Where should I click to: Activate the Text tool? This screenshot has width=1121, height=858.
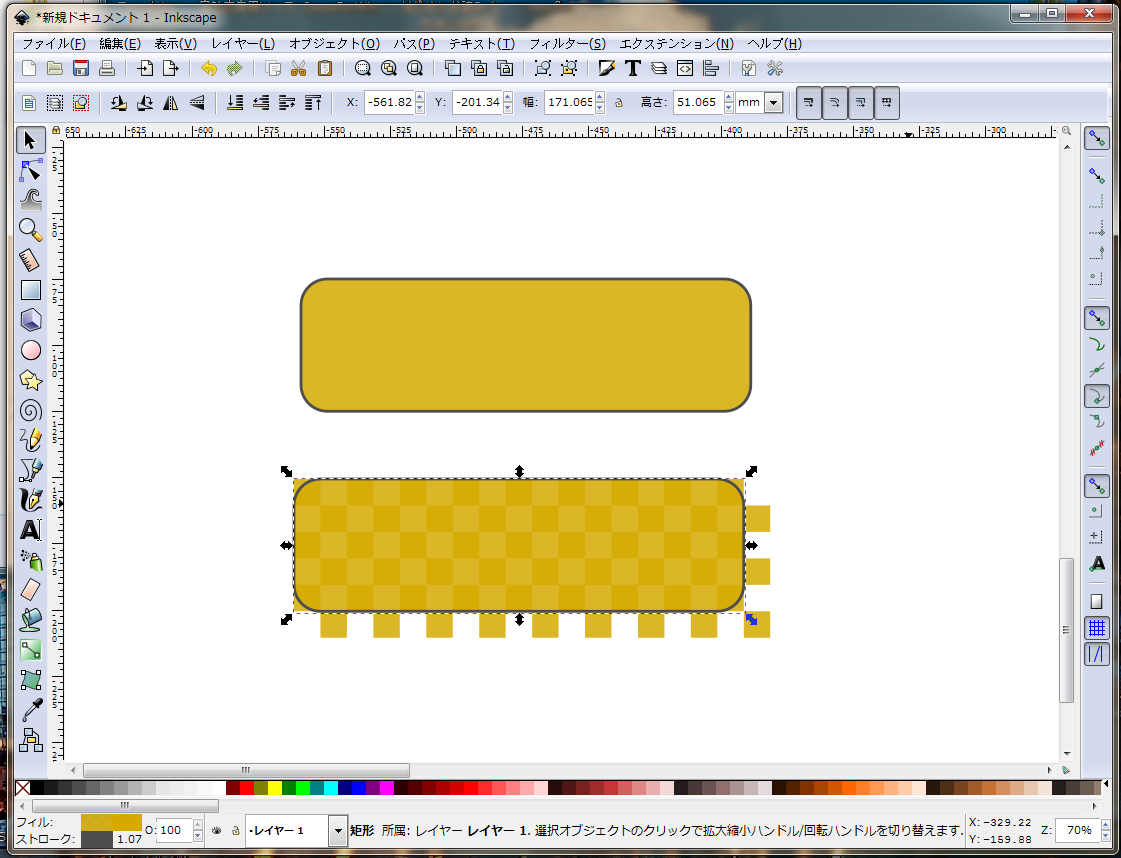(x=31, y=530)
